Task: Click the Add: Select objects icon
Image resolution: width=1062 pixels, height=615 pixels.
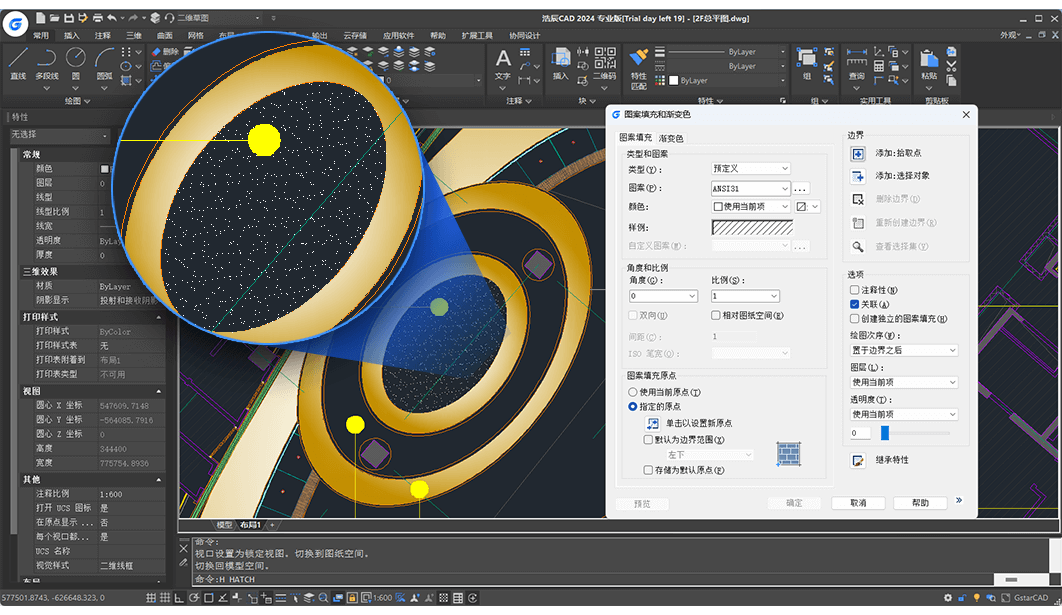Action: coord(860,178)
